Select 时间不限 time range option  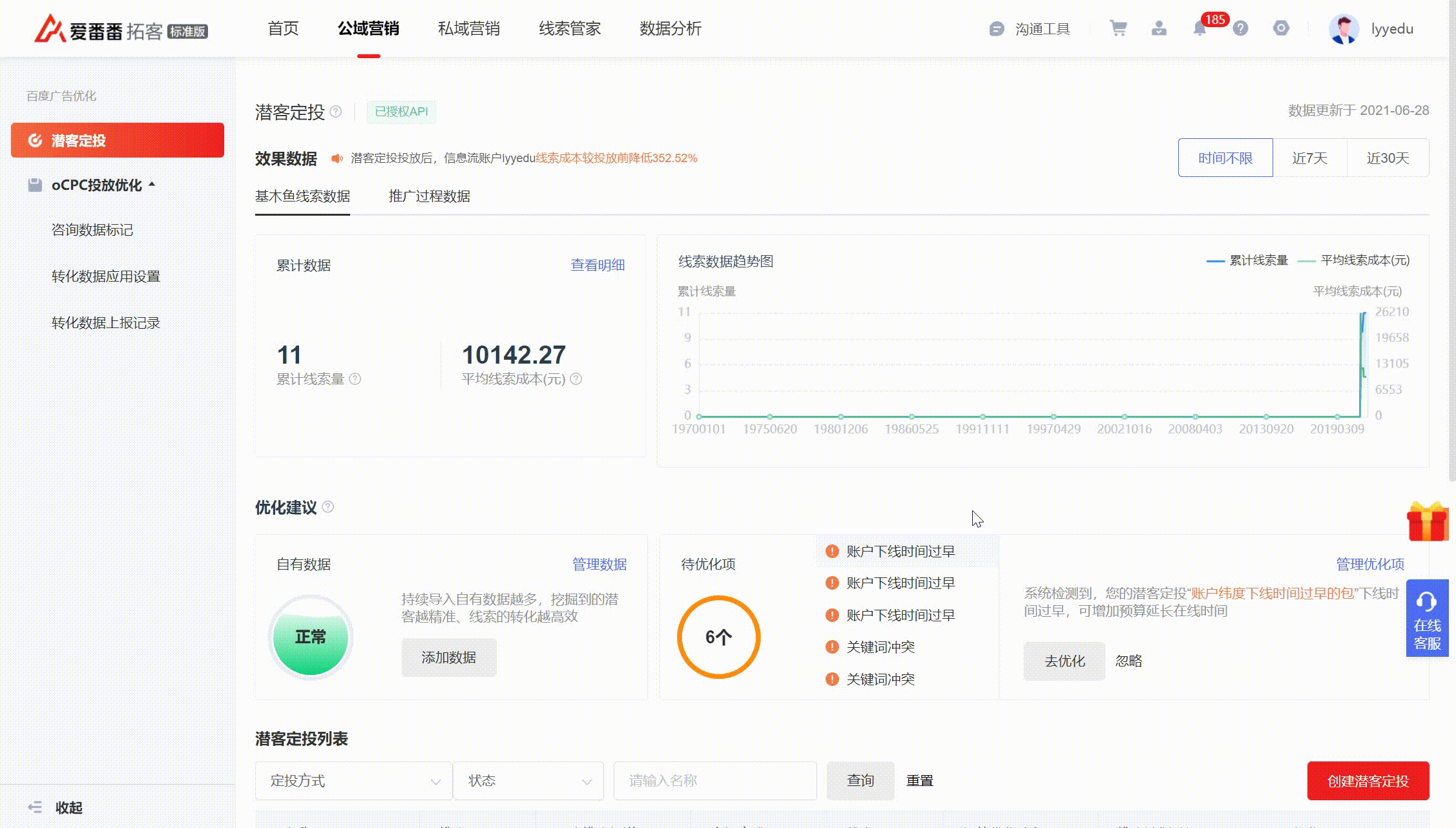(x=1225, y=158)
